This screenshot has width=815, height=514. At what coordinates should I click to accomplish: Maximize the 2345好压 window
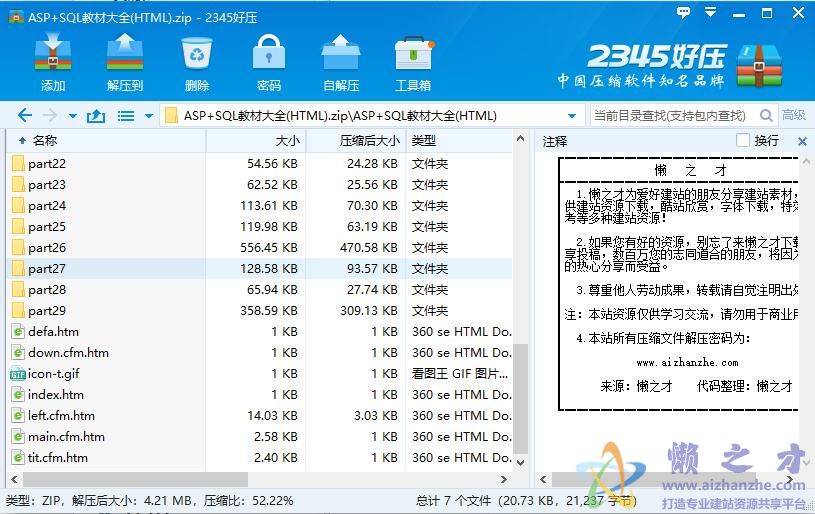click(x=767, y=13)
